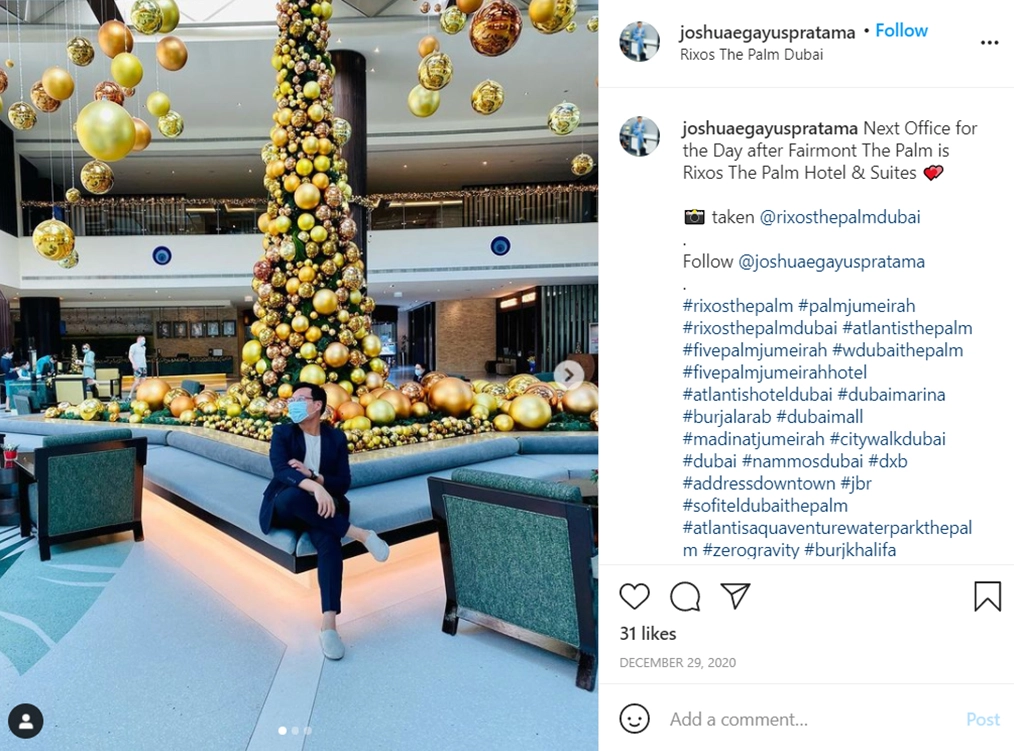Viewport: 1014px width, 751px height.
Task: Open comments via speech bubble icon
Action: click(x=685, y=596)
